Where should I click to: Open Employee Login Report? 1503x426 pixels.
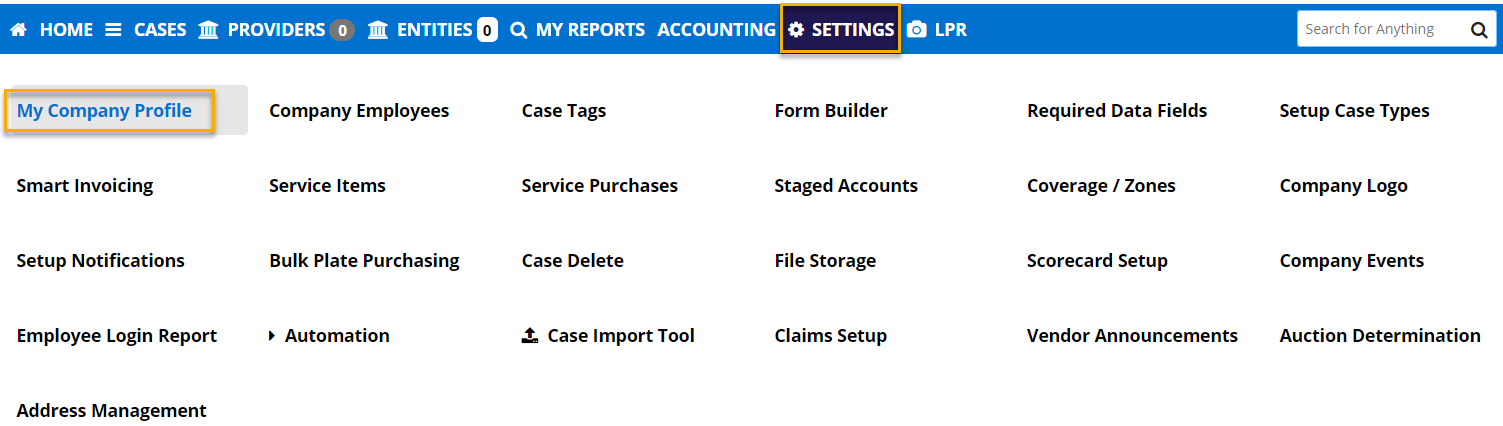[x=117, y=336]
